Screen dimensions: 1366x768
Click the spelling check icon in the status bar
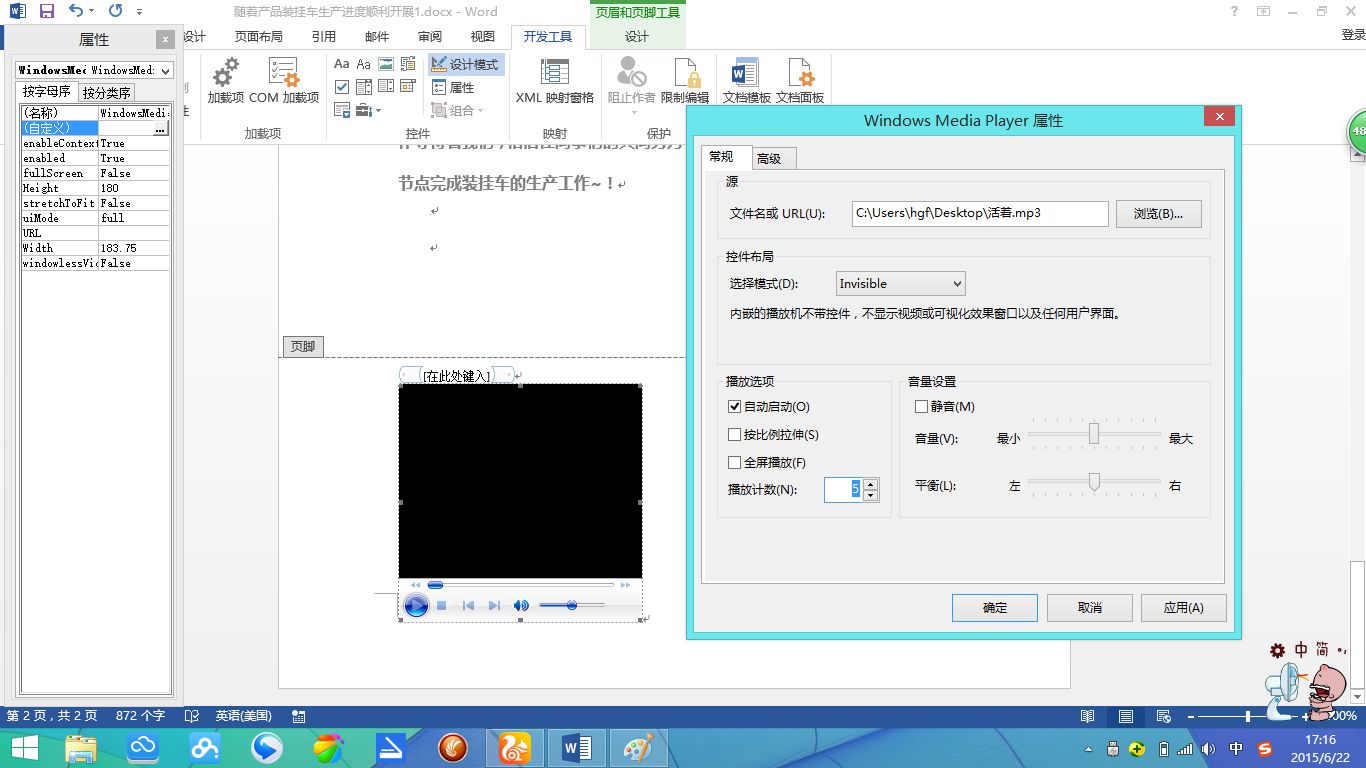click(192, 716)
